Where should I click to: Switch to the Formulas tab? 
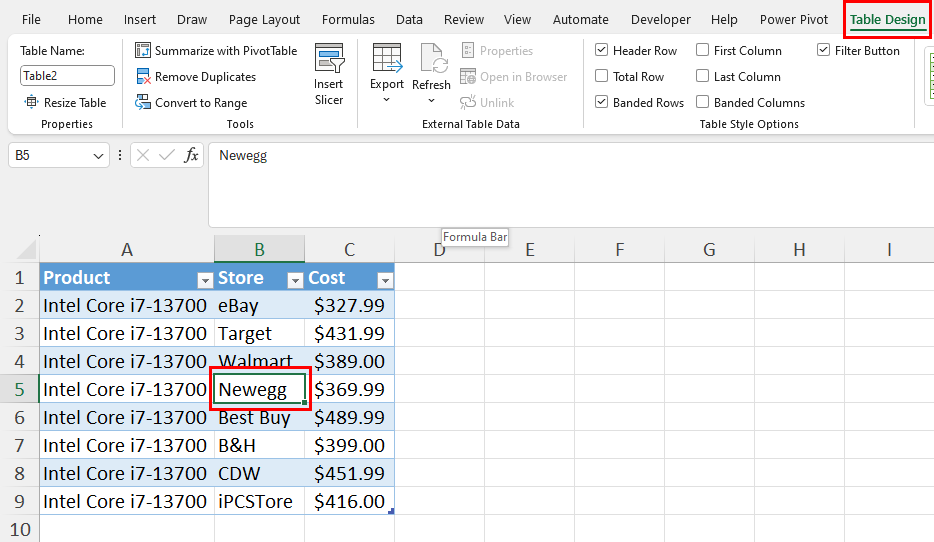pos(348,20)
